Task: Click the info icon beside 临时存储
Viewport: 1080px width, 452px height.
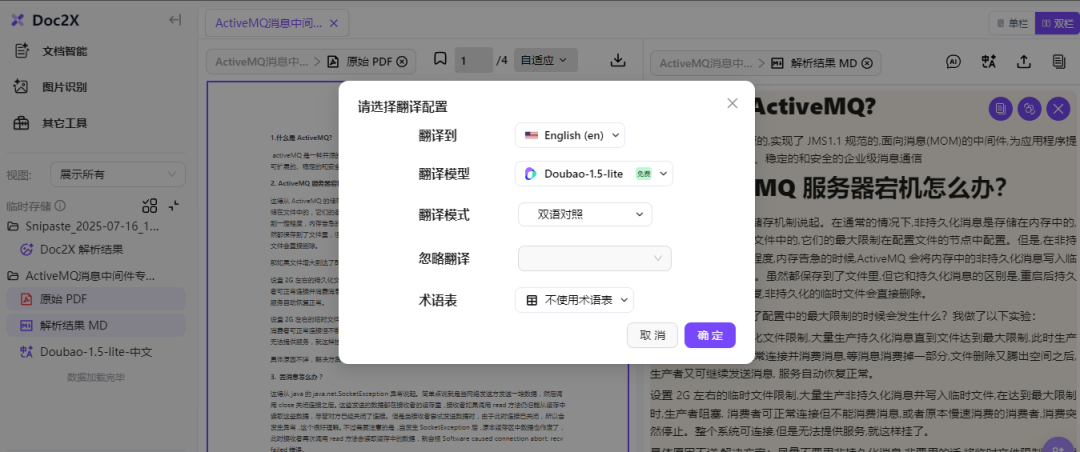Action: [x=61, y=205]
